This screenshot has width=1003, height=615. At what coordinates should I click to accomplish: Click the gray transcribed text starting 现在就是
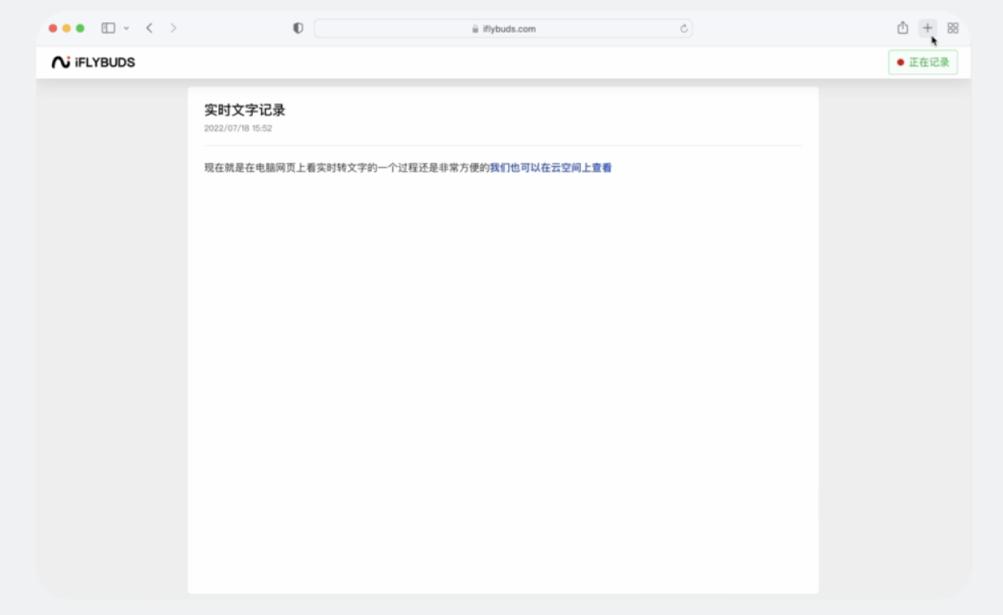[346, 168]
